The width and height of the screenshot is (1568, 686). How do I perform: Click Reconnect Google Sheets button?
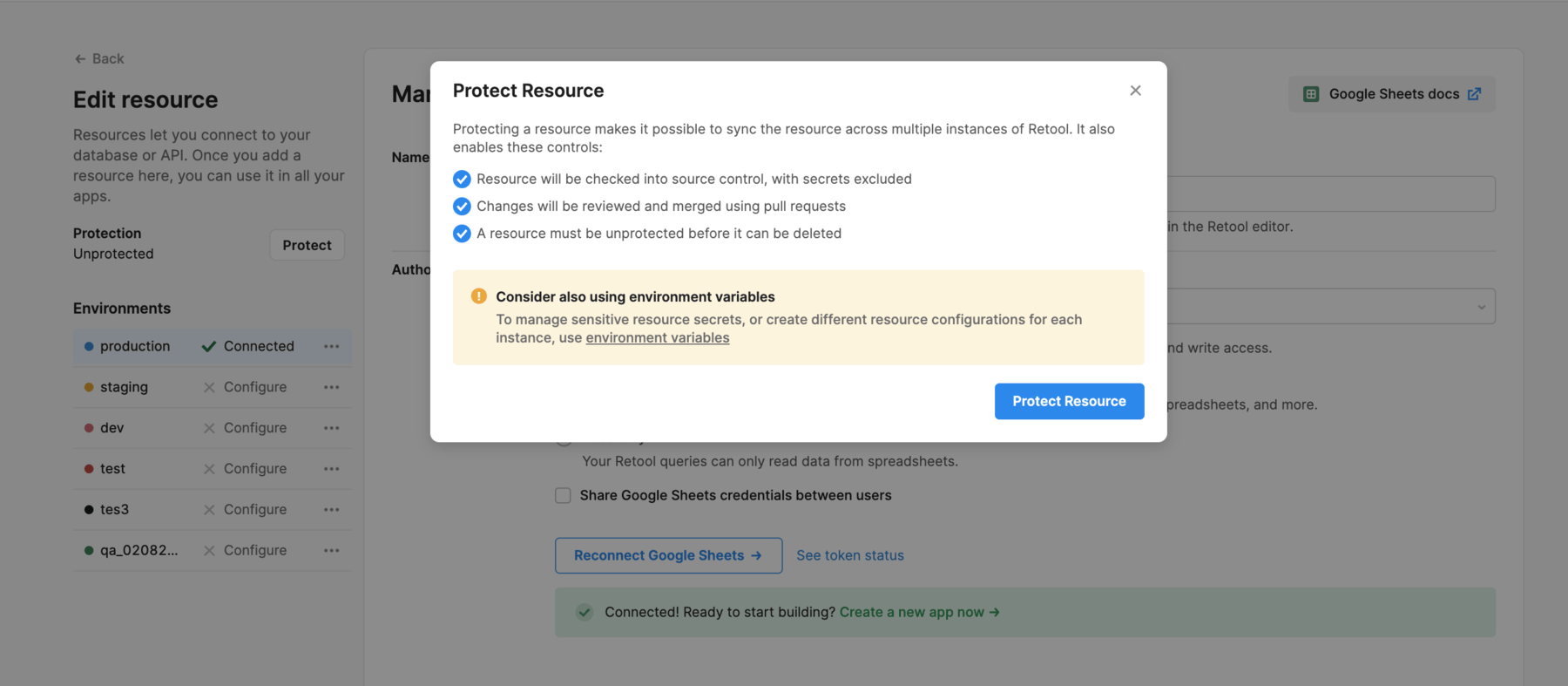[x=668, y=555]
